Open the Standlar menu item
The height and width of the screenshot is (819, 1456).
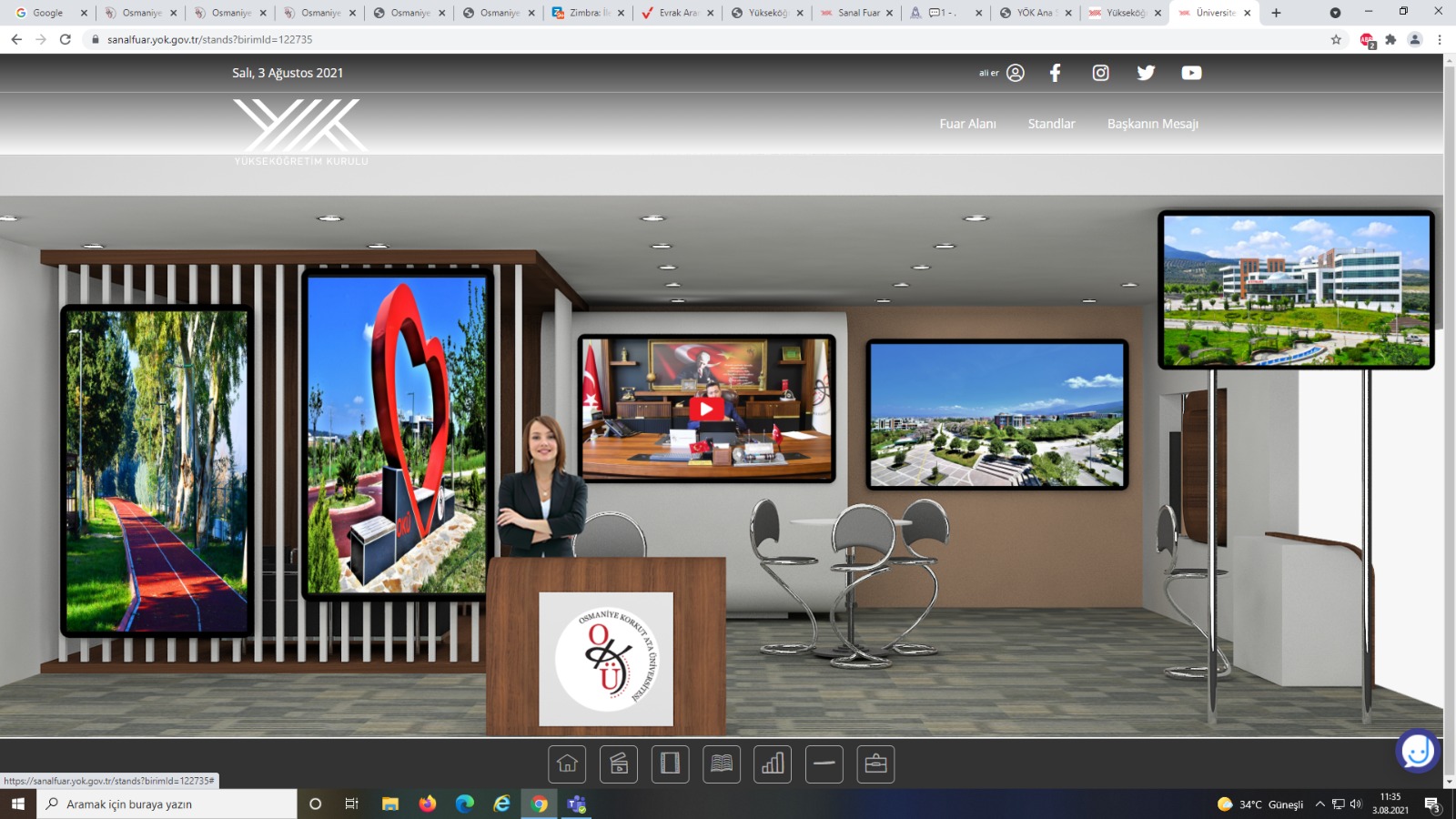[x=1051, y=124]
